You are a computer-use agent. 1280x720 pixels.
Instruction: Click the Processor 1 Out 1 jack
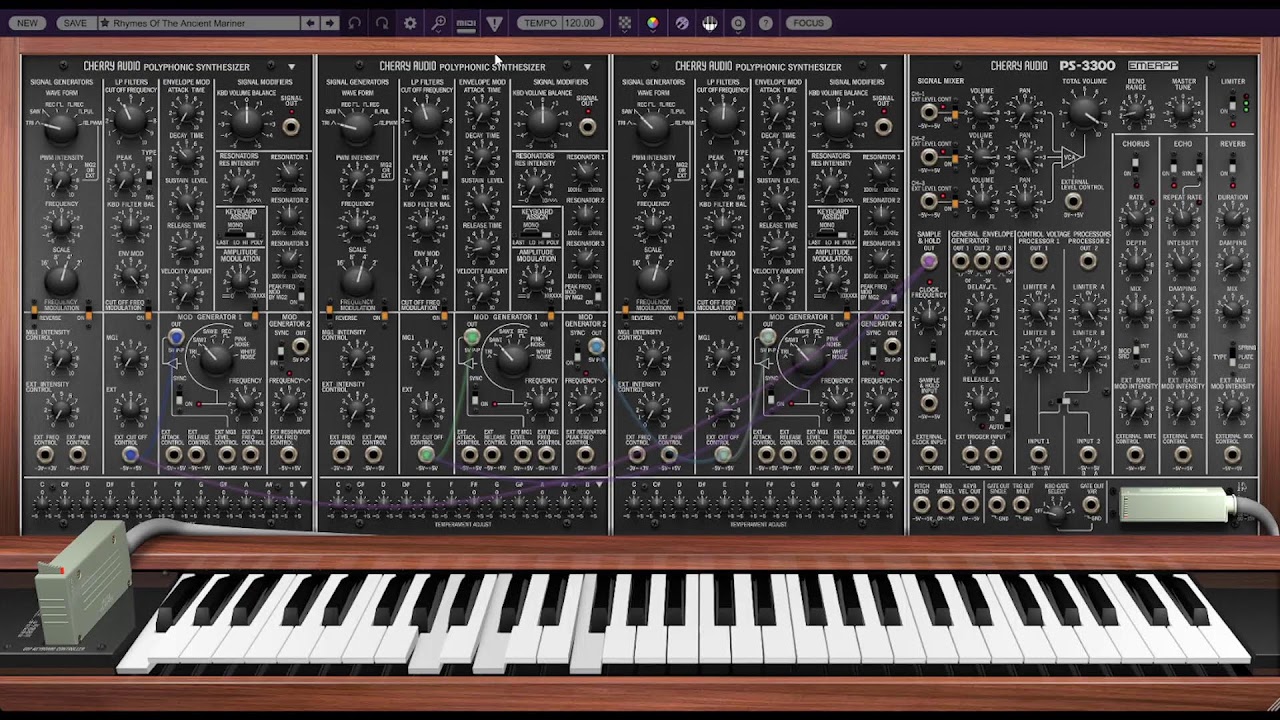click(x=1039, y=261)
